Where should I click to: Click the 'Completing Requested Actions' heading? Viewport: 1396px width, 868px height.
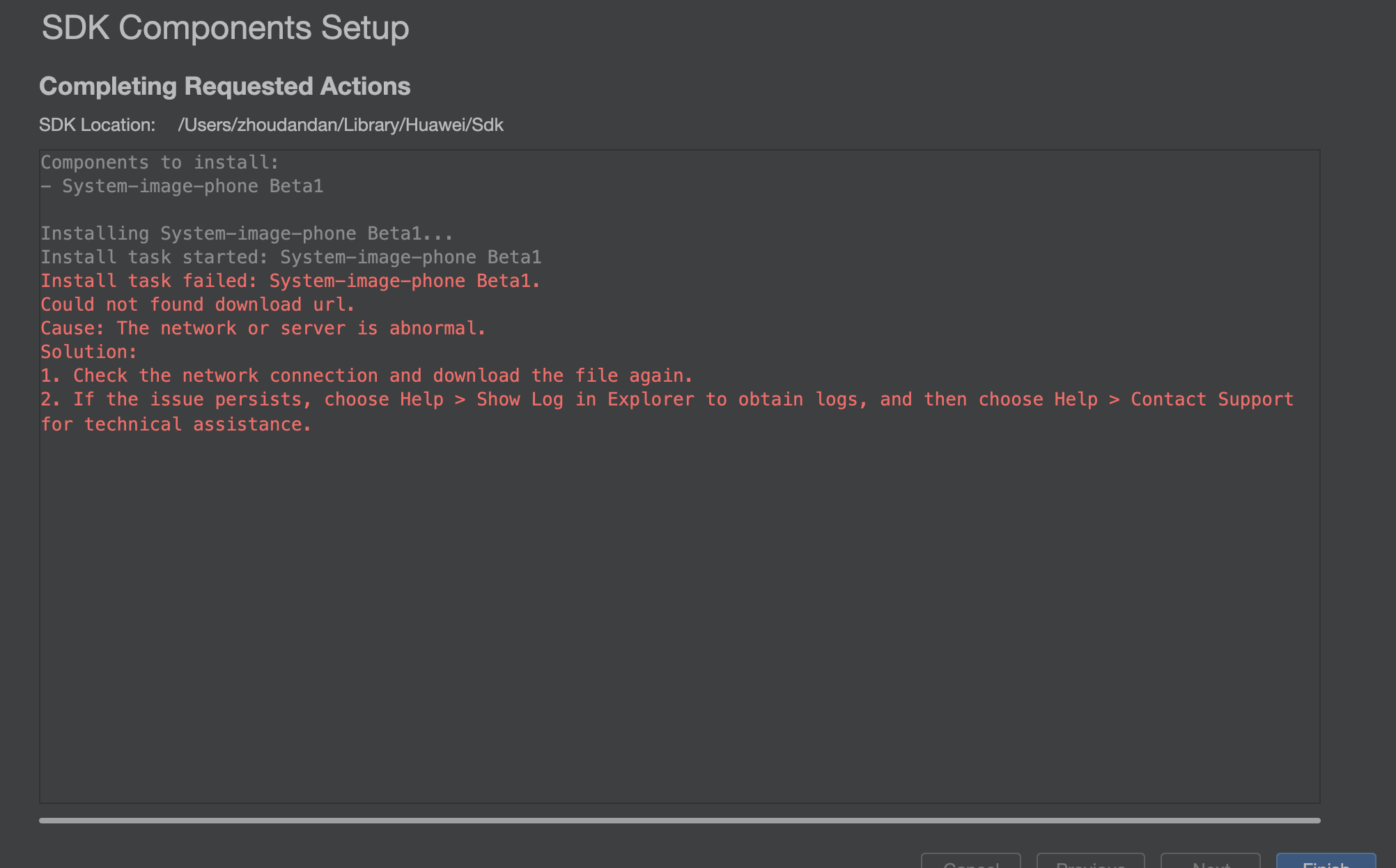(224, 86)
